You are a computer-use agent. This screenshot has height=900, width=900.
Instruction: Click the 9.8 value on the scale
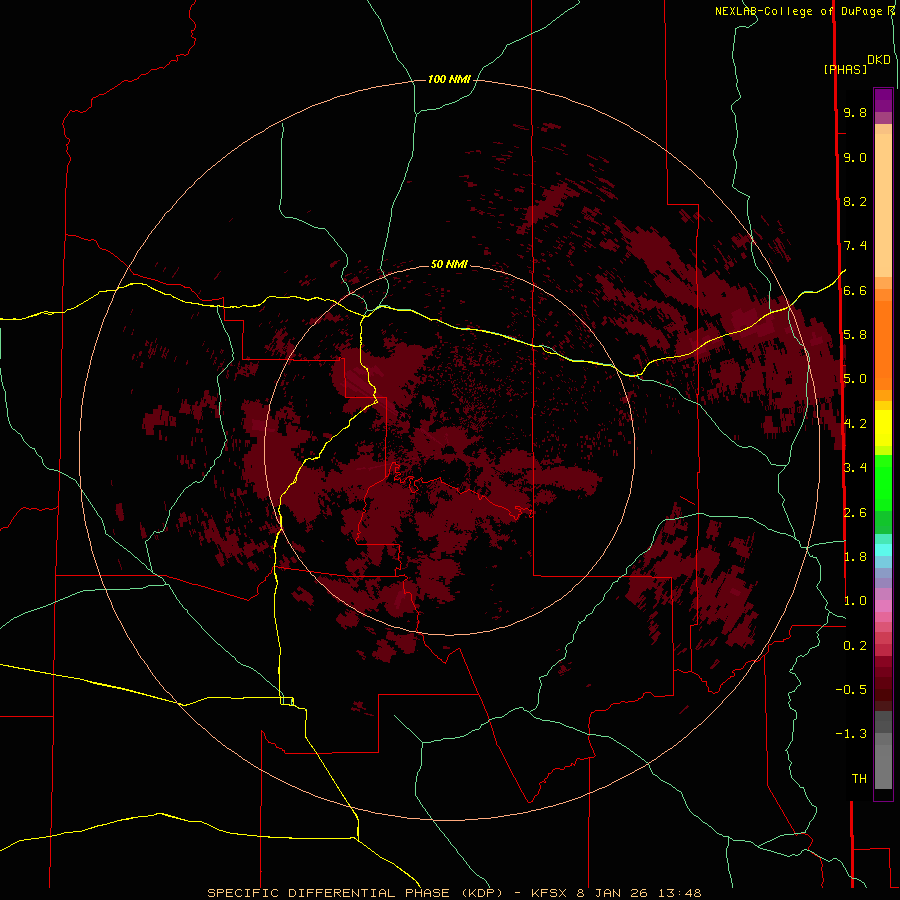tap(855, 112)
